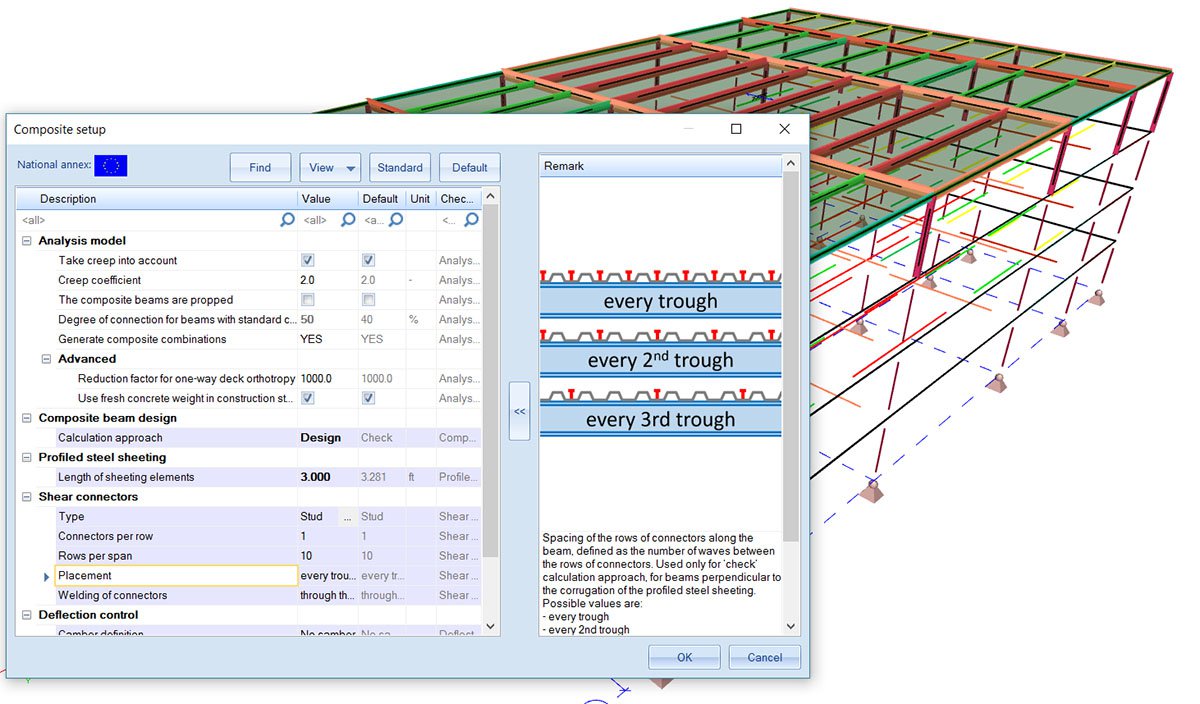Click the search icon in Value filter
The width and height of the screenshot is (1200, 704).
click(348, 220)
